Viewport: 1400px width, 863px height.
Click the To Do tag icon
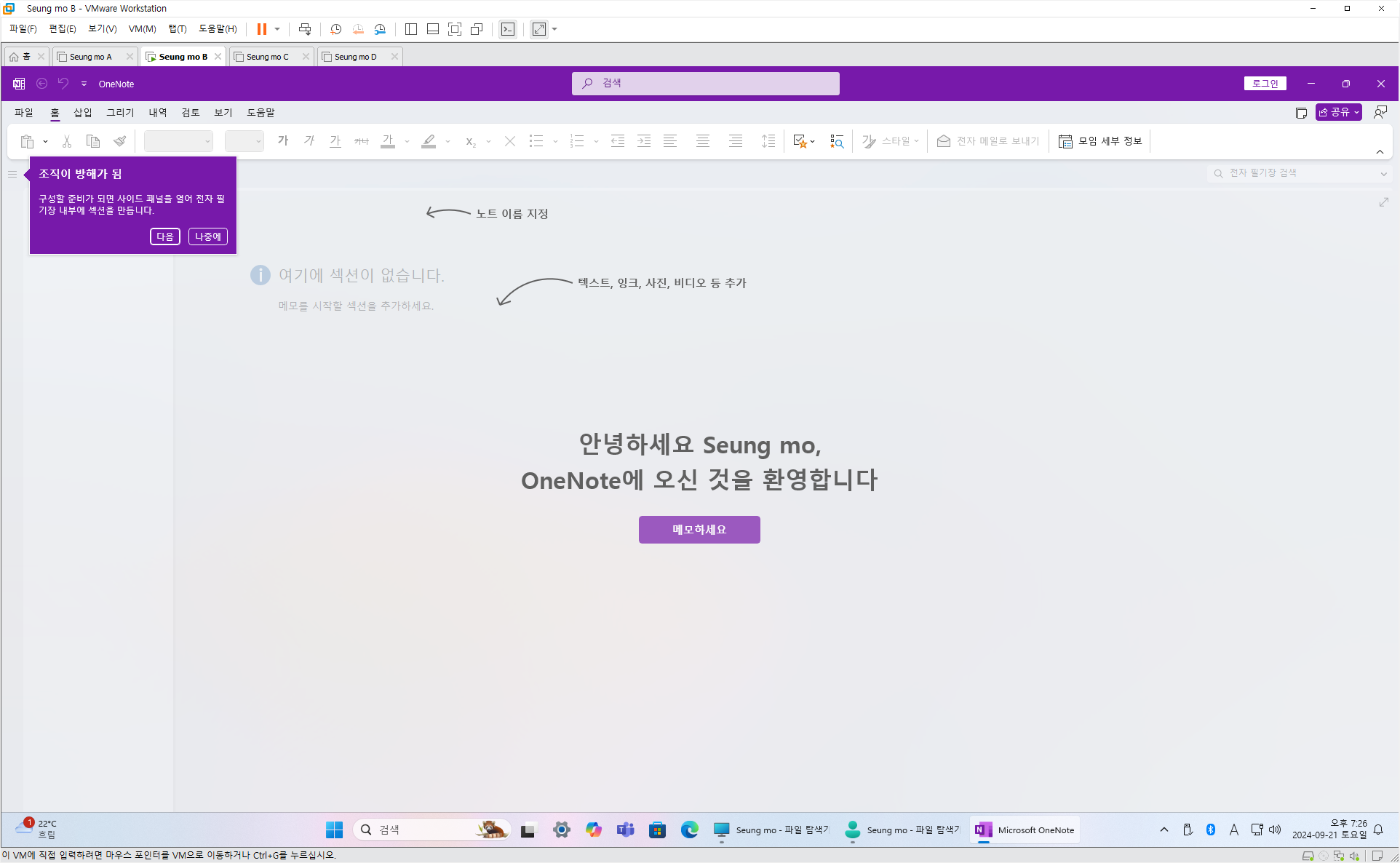[800, 141]
